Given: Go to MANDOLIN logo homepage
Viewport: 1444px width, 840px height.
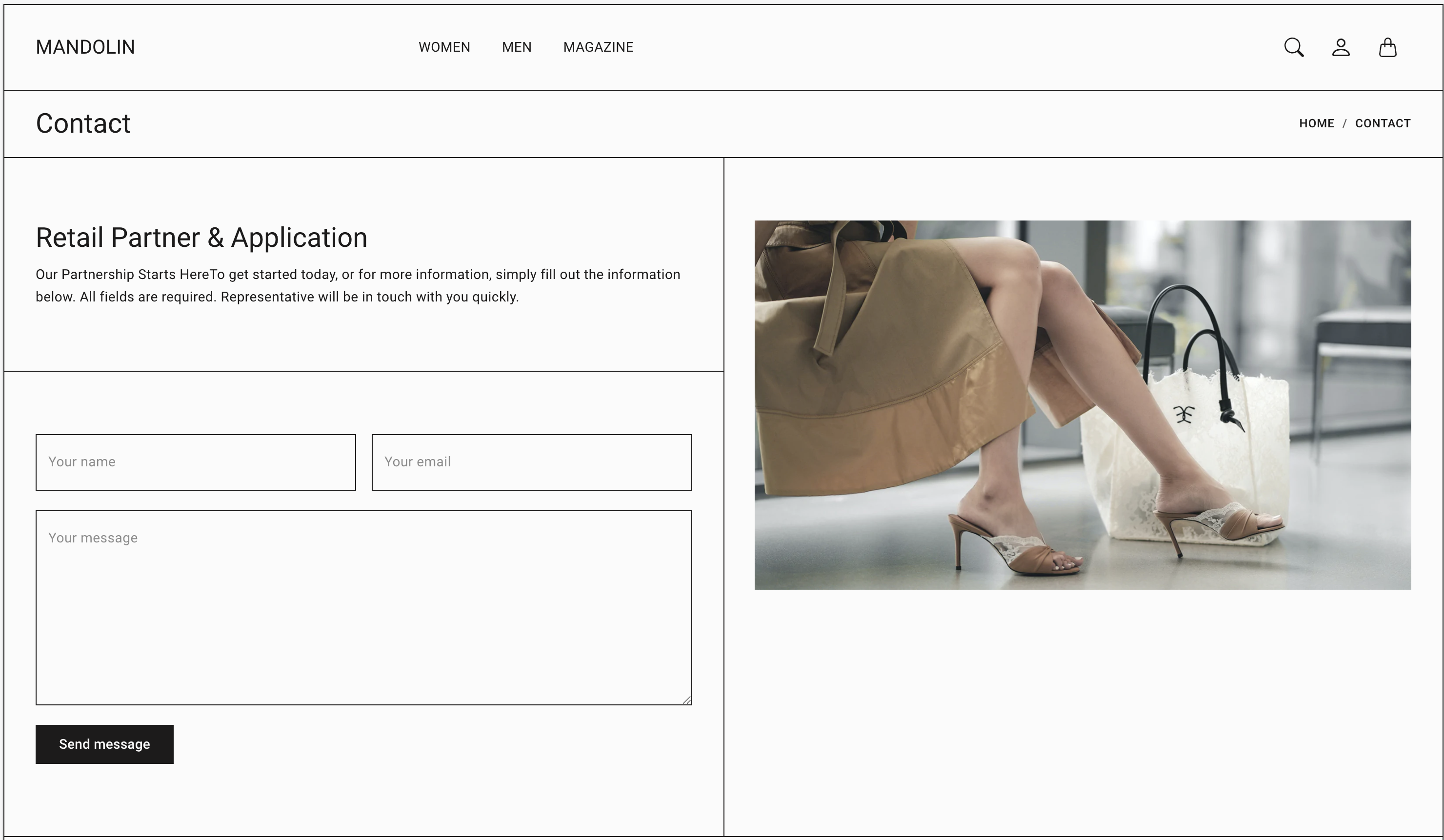Looking at the screenshot, I should click(85, 47).
